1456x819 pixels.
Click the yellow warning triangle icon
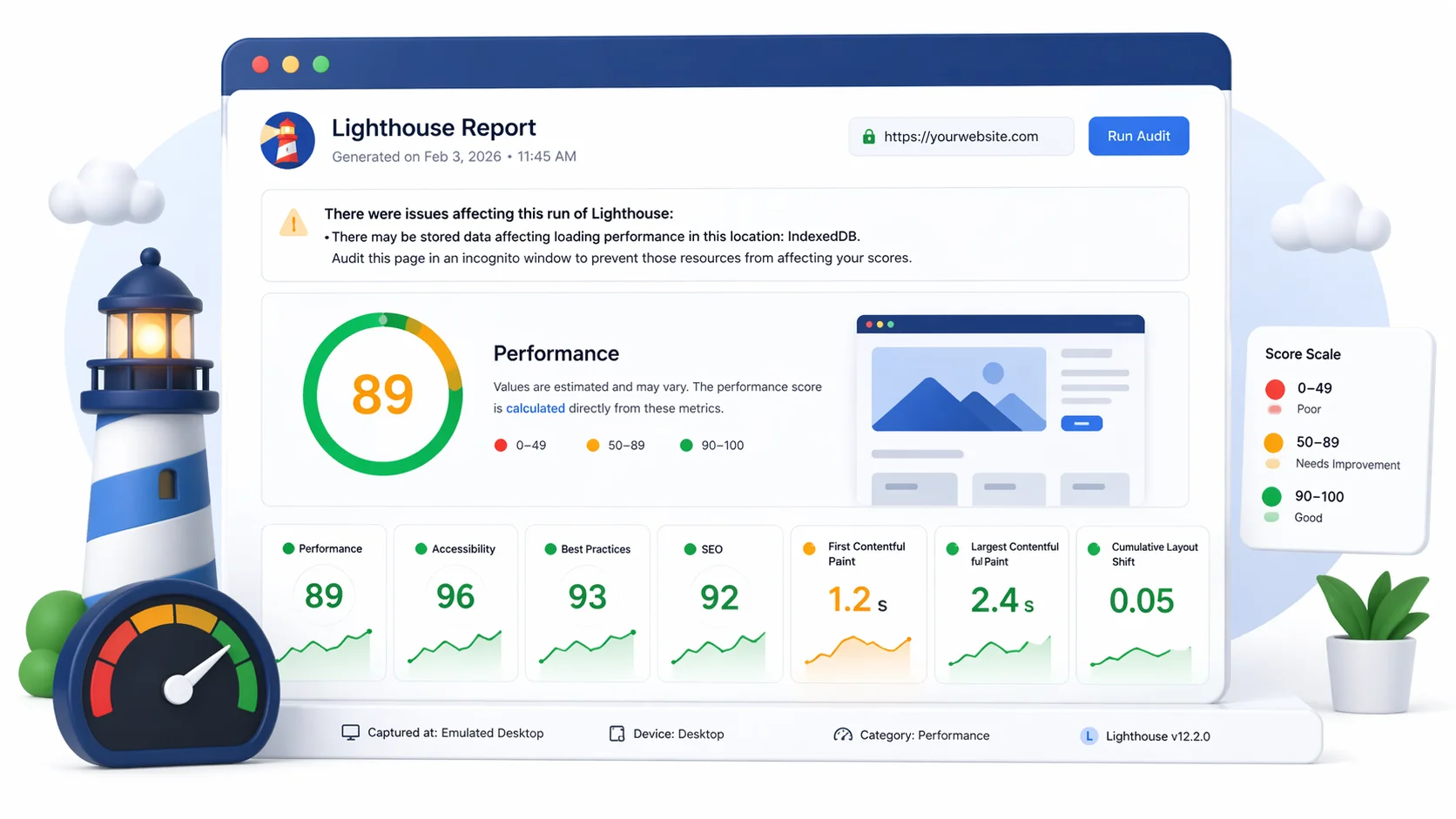[293, 223]
